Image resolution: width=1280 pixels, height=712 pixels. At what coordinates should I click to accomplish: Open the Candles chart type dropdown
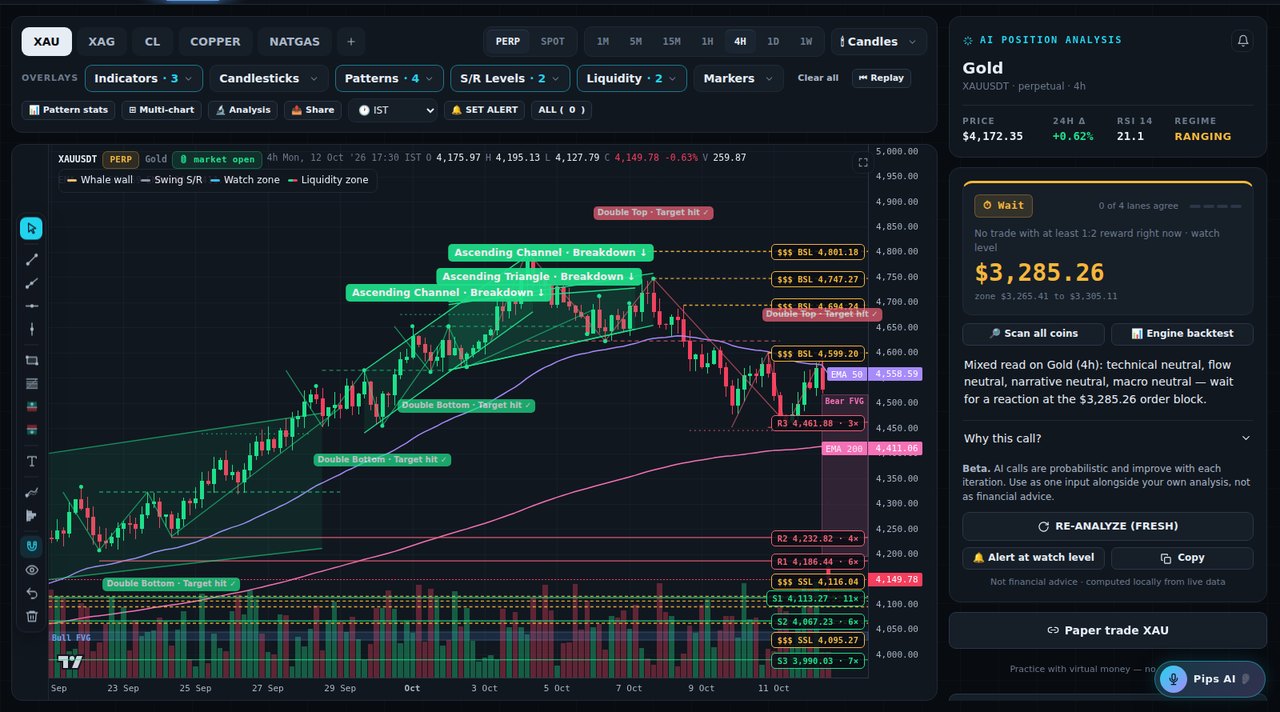pyautogui.click(x=878, y=42)
